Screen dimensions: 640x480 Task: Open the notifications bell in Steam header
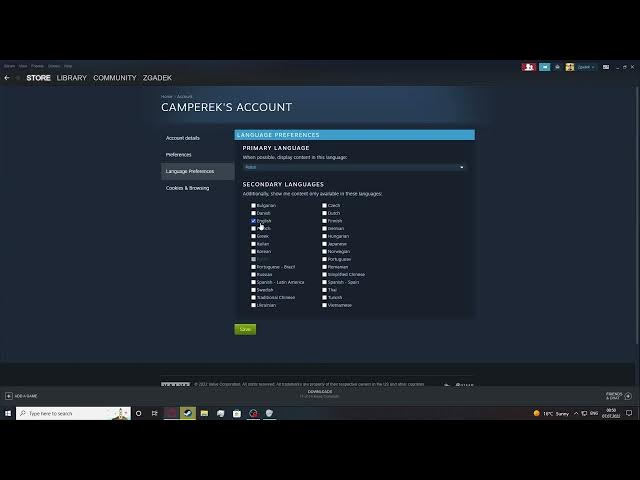tap(557, 67)
